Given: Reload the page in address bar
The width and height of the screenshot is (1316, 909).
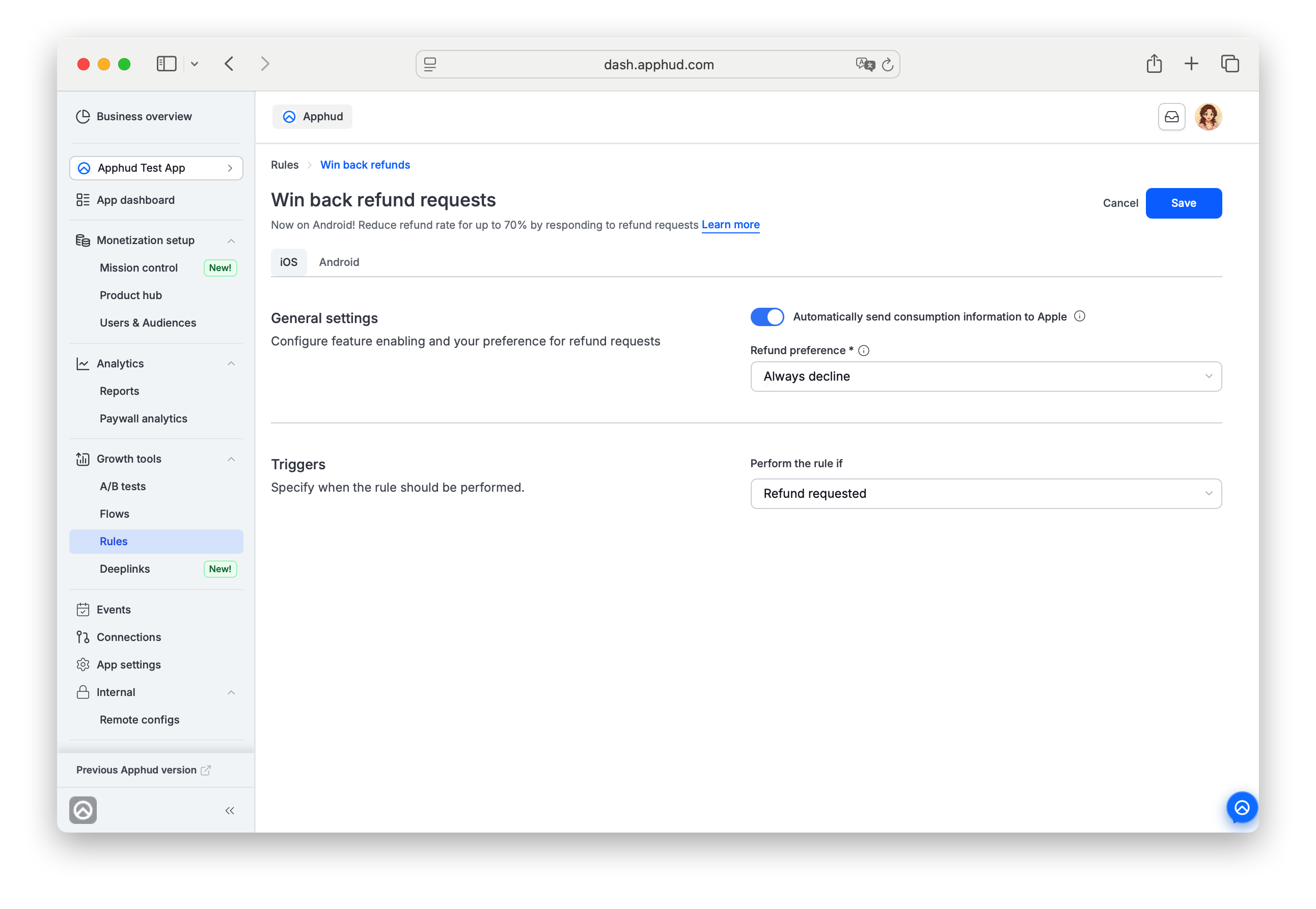Looking at the screenshot, I should pyautogui.click(x=887, y=65).
